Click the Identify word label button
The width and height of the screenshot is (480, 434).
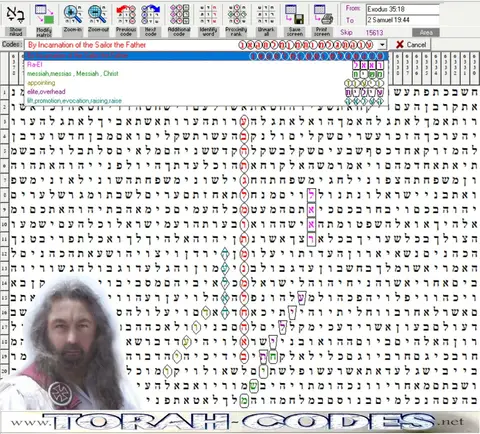208,32
